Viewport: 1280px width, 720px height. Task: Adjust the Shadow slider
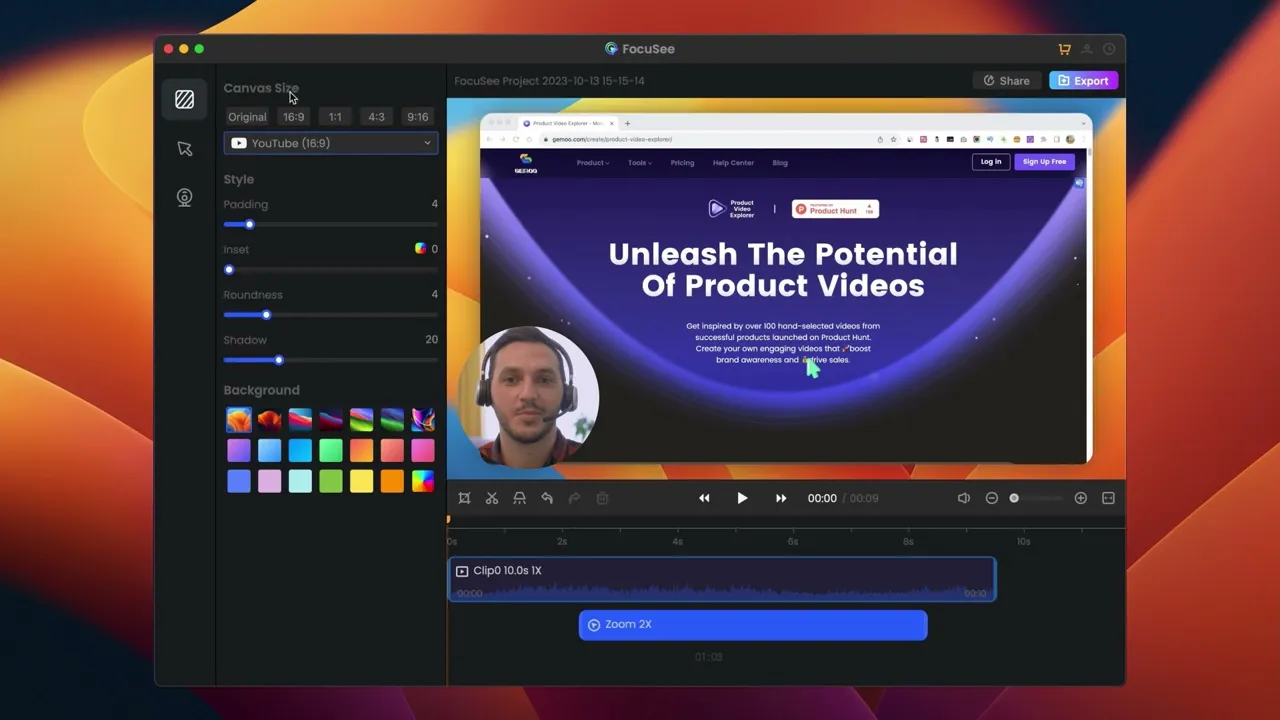coord(330,360)
